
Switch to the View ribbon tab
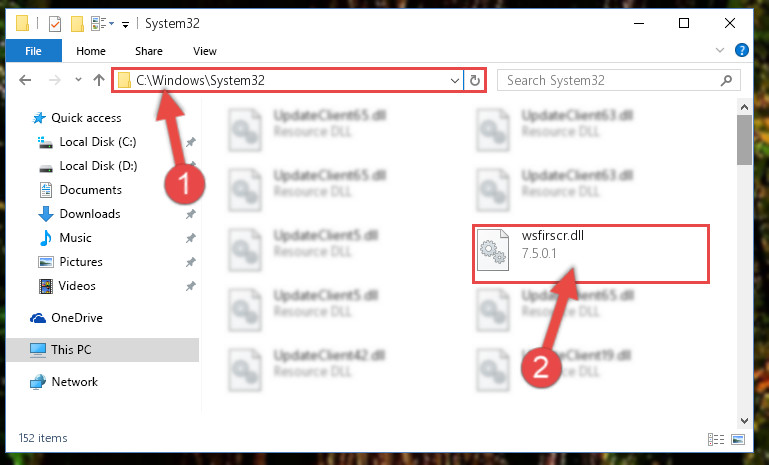point(205,51)
